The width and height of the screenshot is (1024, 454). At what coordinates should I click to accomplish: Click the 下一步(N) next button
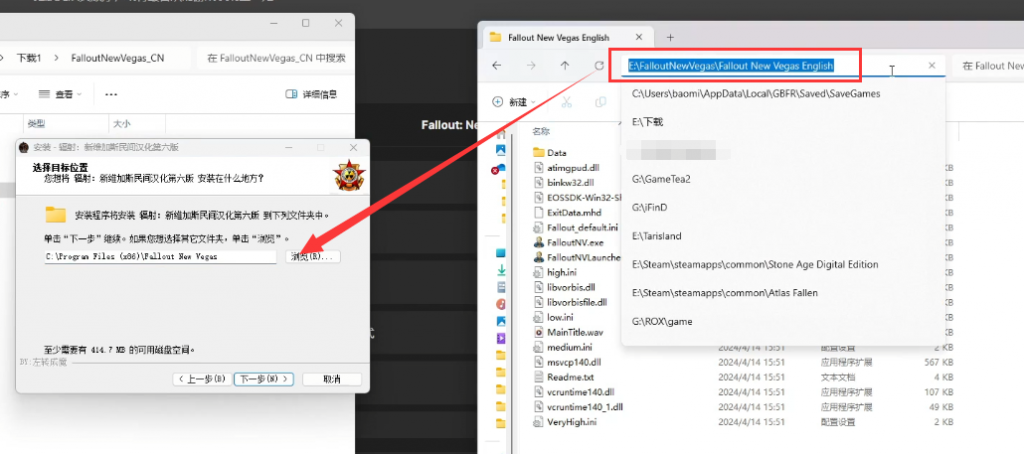[264, 379]
